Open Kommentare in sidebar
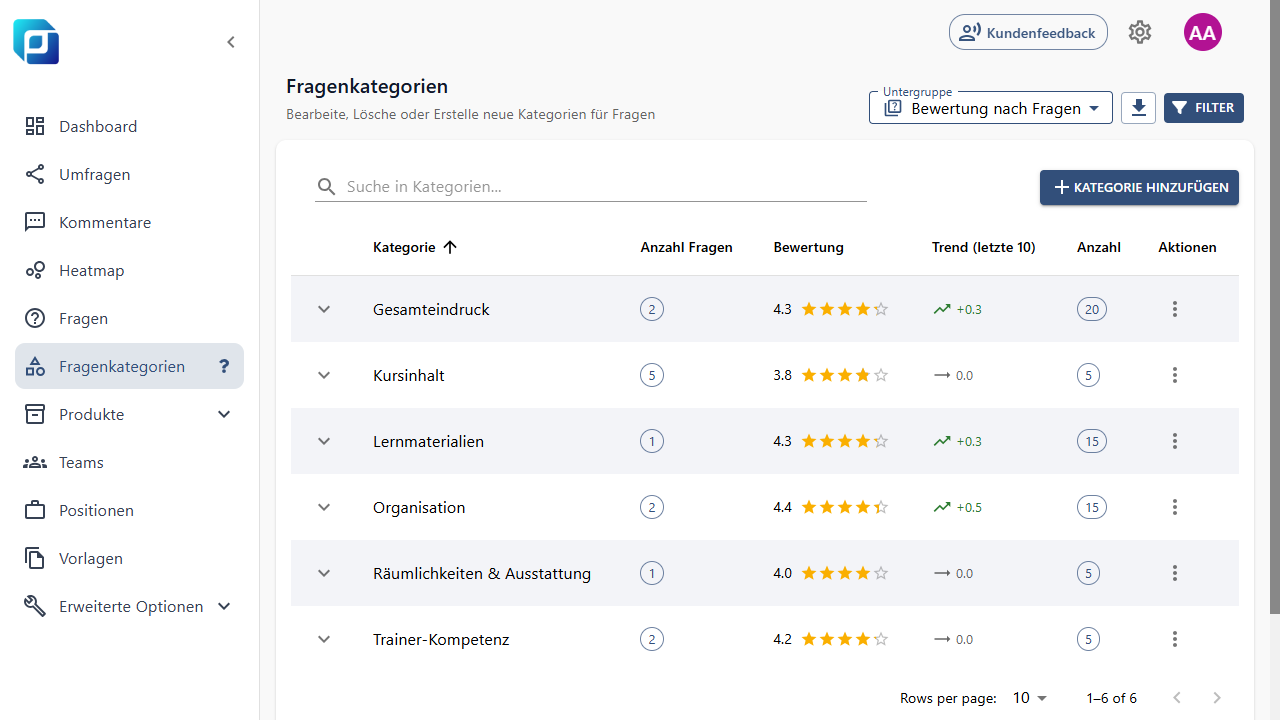1280x720 pixels. click(x=129, y=222)
